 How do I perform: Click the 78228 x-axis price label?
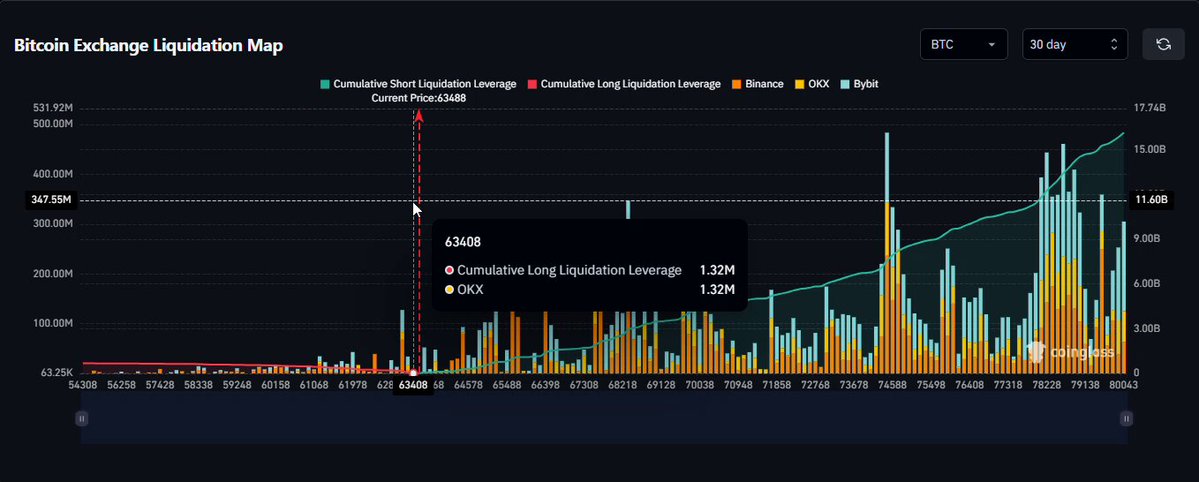click(1045, 385)
